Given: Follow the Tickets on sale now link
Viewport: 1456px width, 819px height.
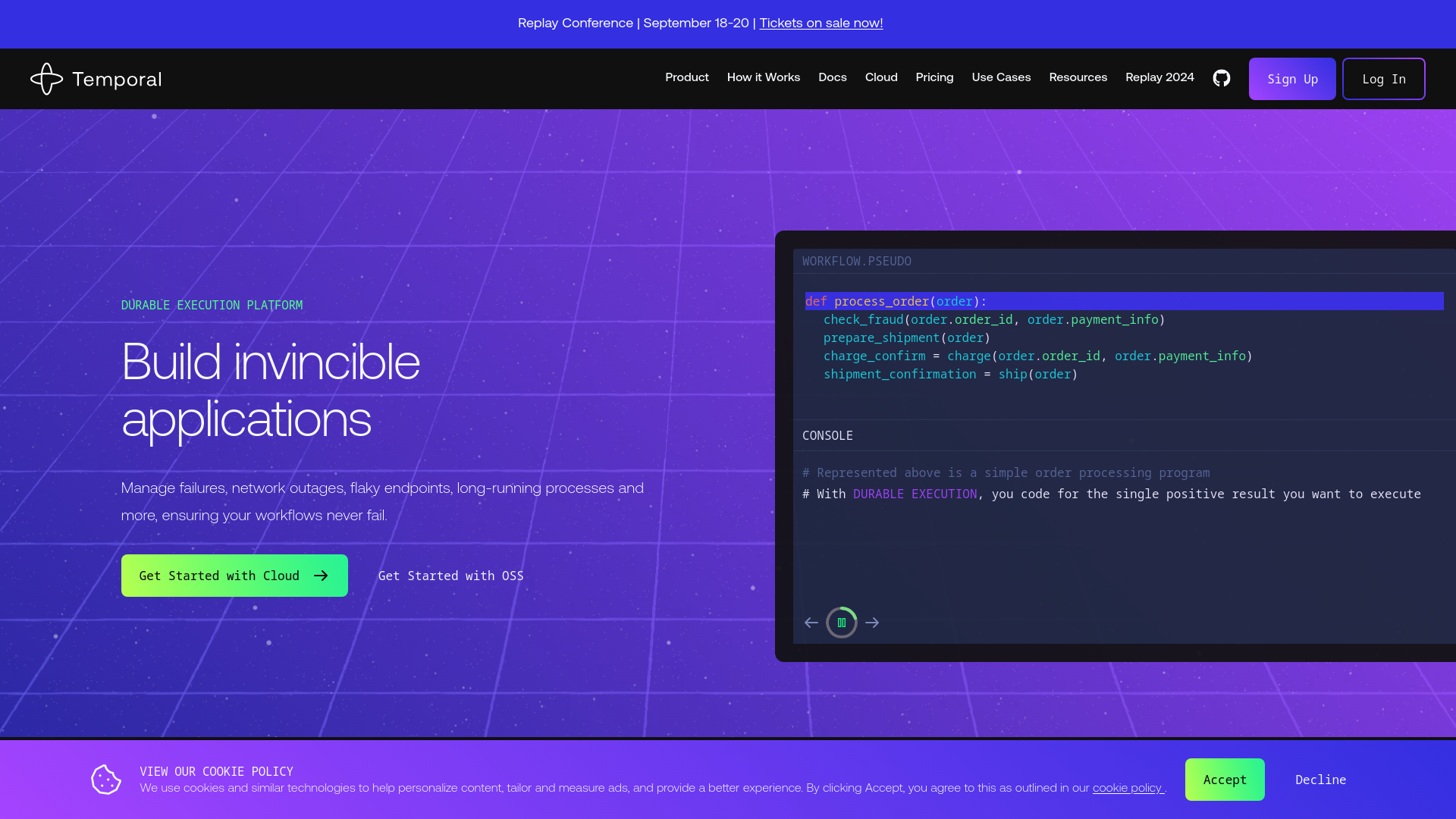Looking at the screenshot, I should tap(821, 23).
